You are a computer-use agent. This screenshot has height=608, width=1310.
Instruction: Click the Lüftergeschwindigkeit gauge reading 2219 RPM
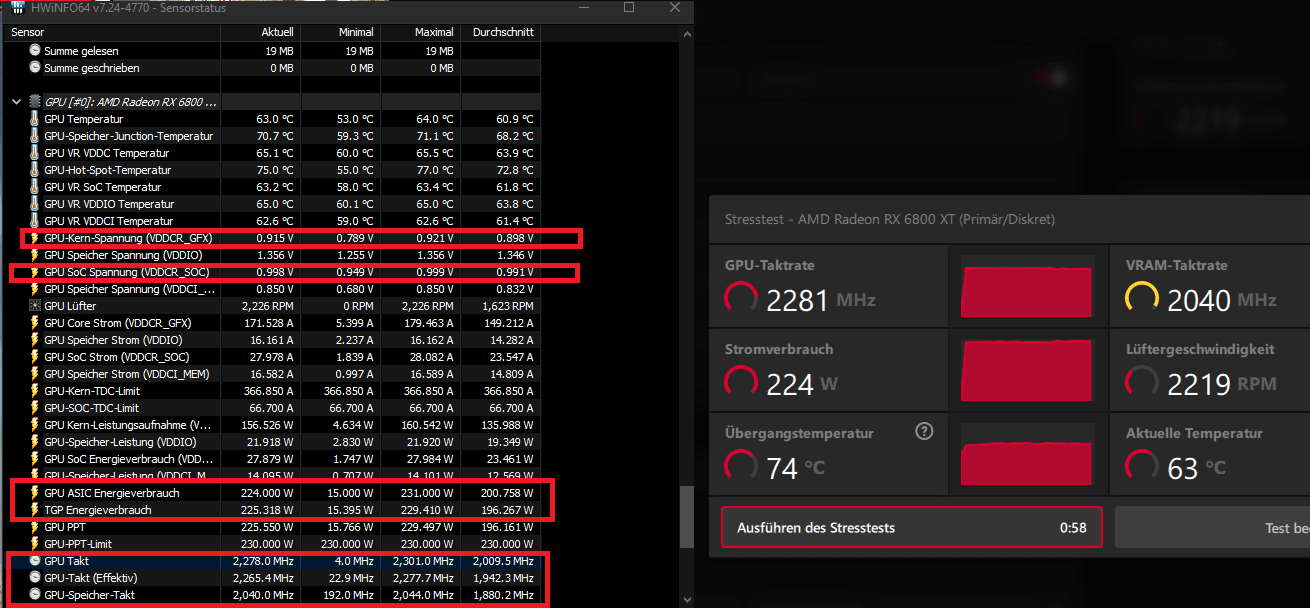pyautogui.click(x=1142, y=382)
